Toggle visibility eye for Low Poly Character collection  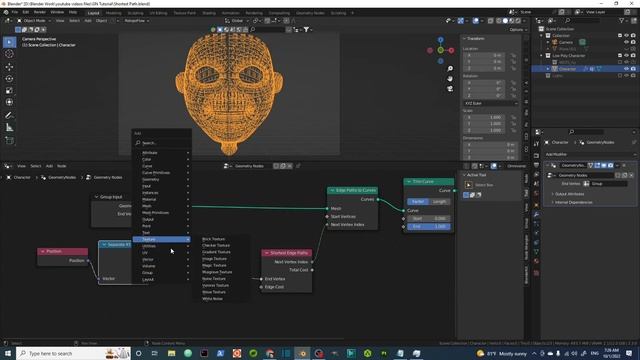click(x=627, y=56)
